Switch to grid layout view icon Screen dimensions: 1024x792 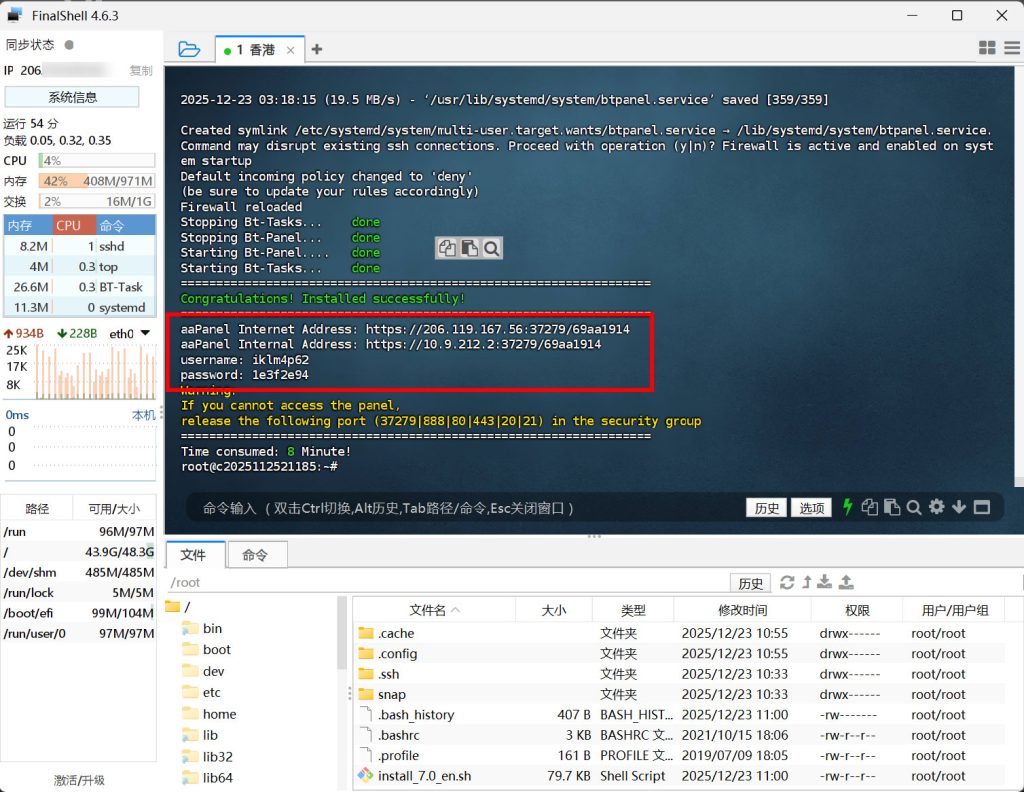(x=987, y=48)
